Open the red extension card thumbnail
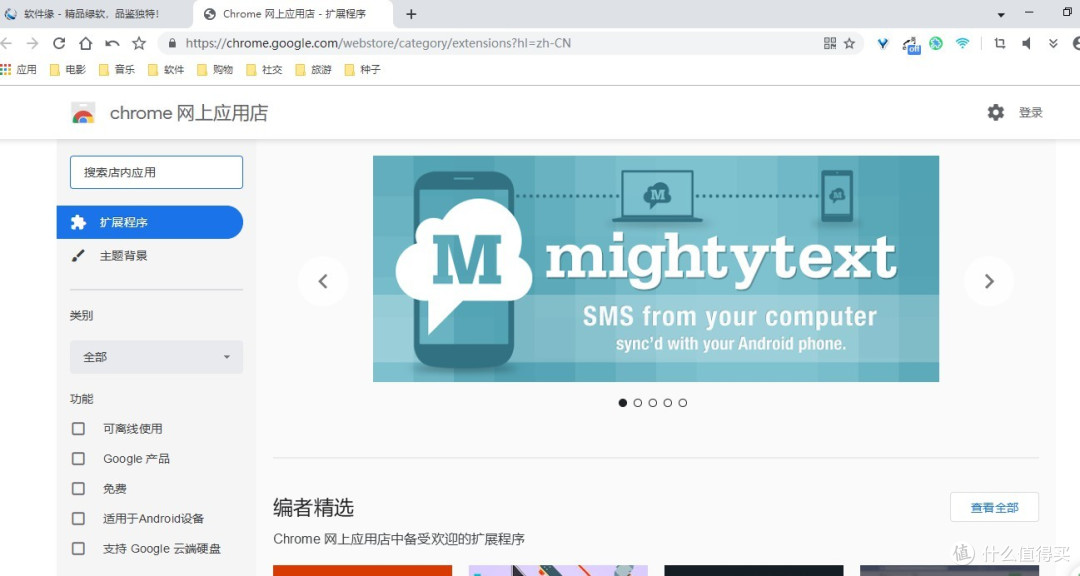 tap(362, 570)
